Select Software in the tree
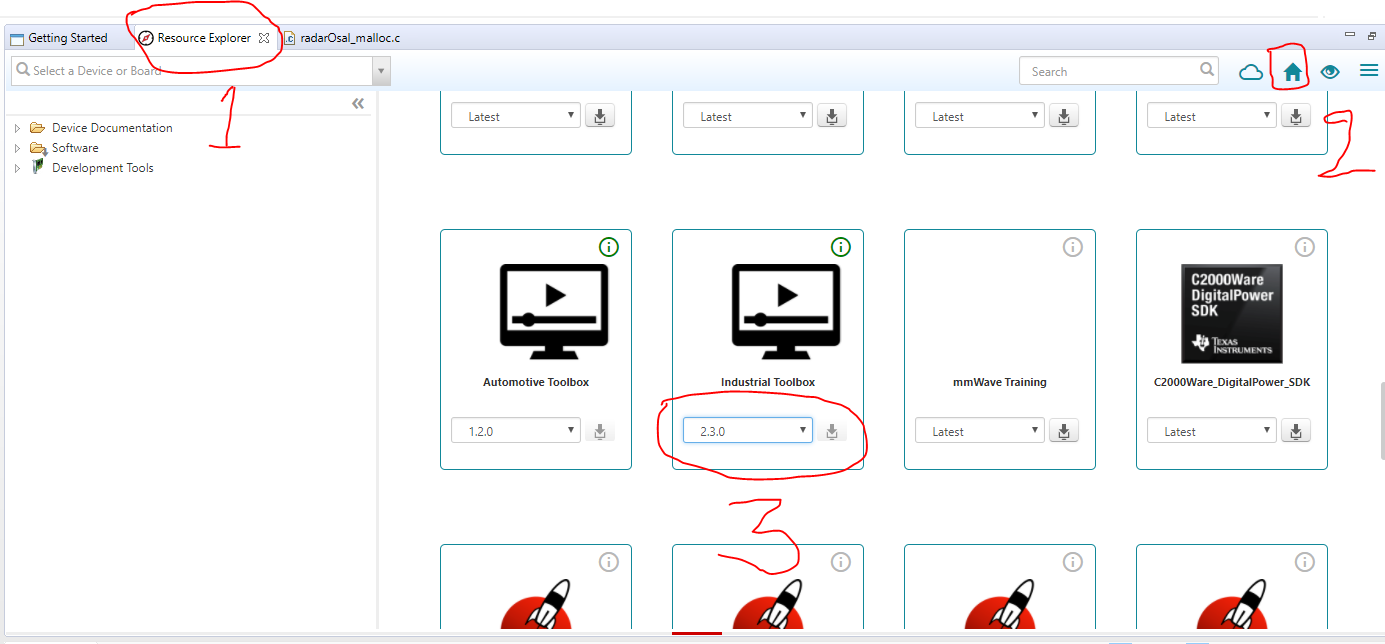1385x644 pixels. 75,148
